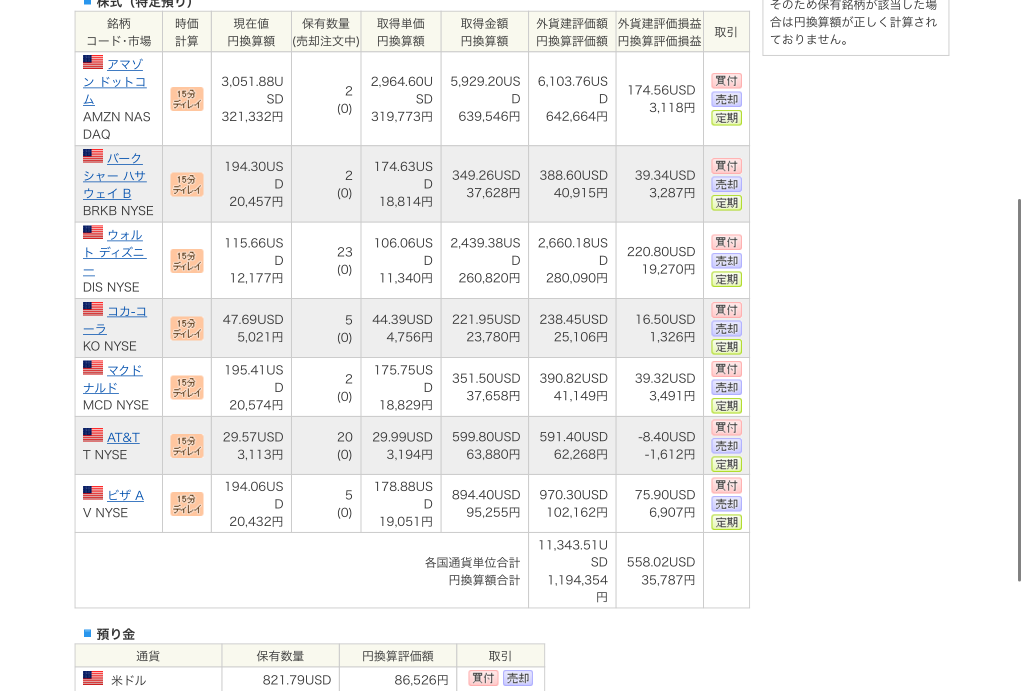The image size is (1024, 691).
Task: Click 売却 button for BRKB
Action: (726, 184)
